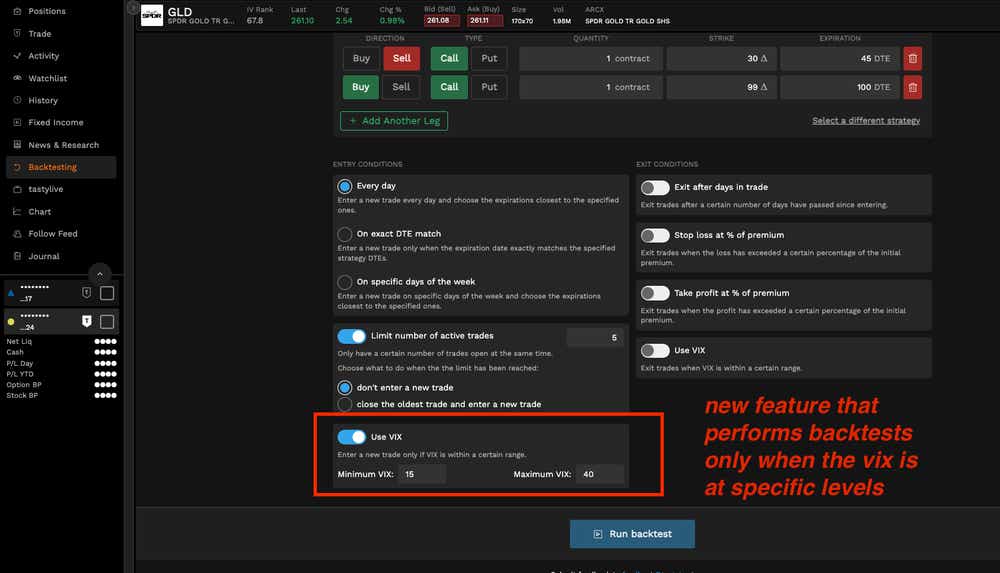1000x573 pixels.
Task: Click the shield icon for account ending 17
Action: [x=87, y=292]
